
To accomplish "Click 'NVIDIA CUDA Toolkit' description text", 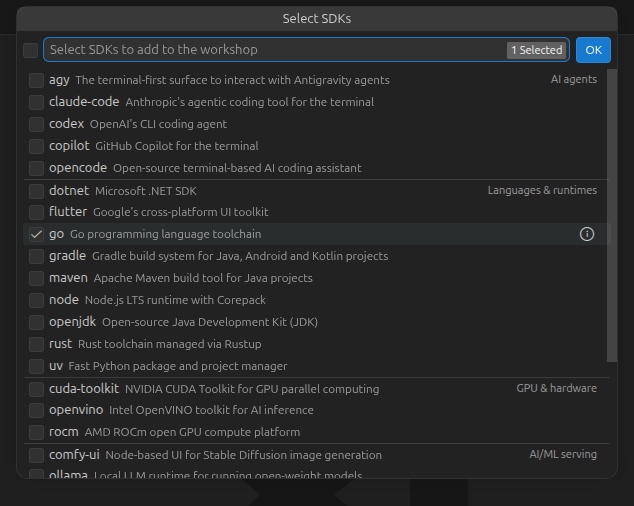I will click(x=252, y=389).
